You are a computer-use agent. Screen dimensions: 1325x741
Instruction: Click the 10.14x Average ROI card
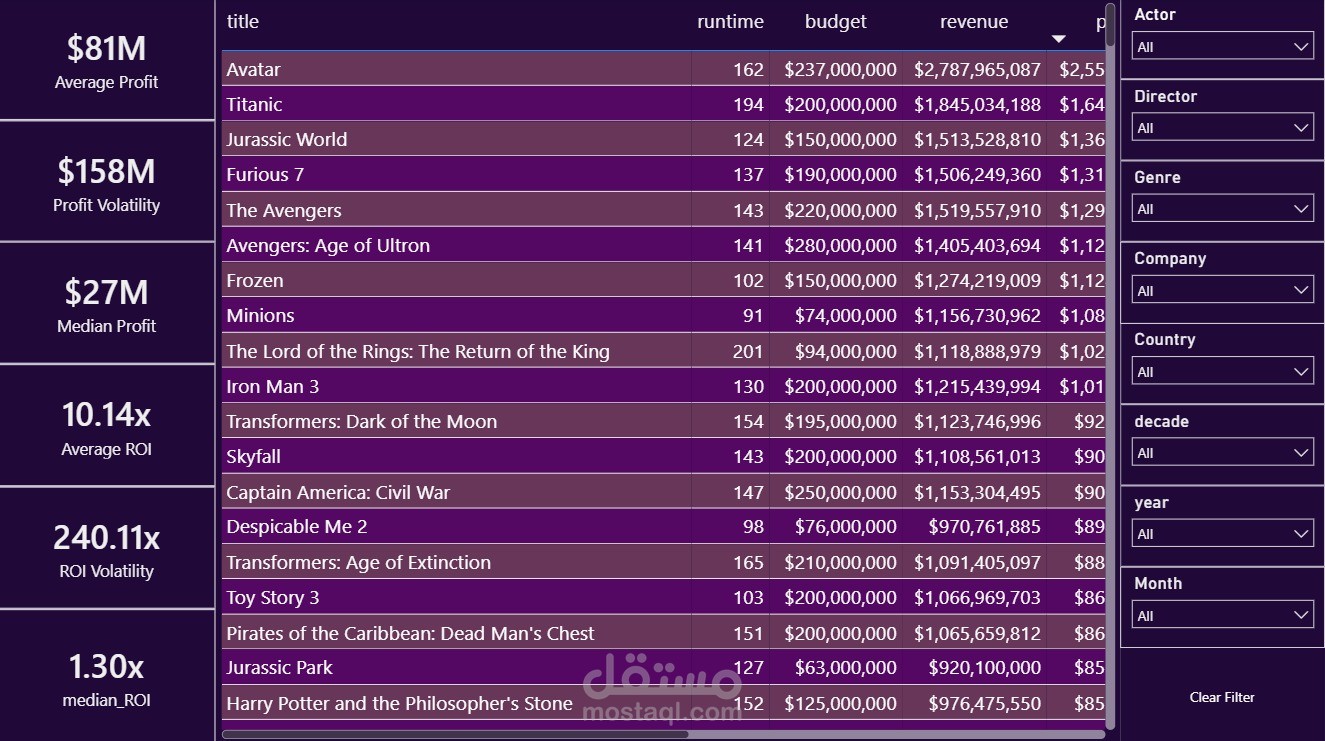click(107, 427)
